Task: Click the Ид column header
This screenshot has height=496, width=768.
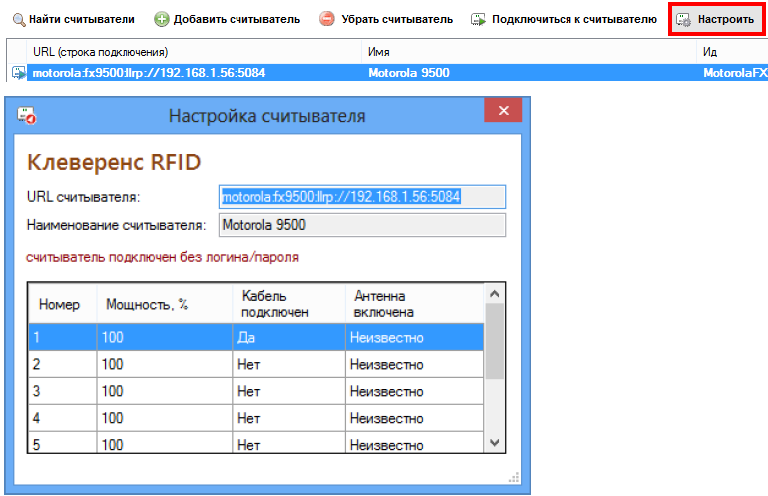Action: tap(732, 52)
